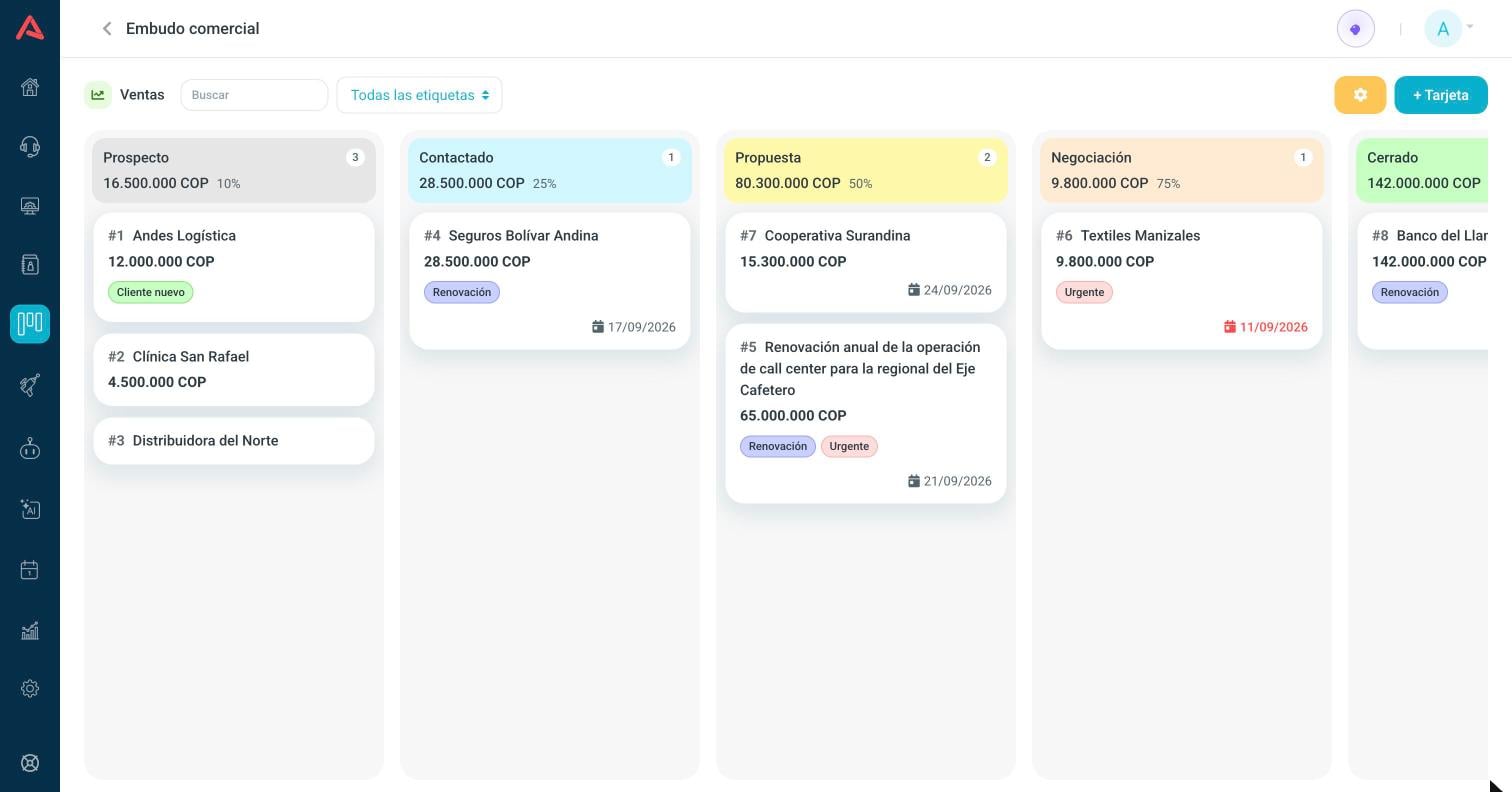Click the green Ventas chart icon
Screen dimensions: 1512x792
click(x=98, y=95)
